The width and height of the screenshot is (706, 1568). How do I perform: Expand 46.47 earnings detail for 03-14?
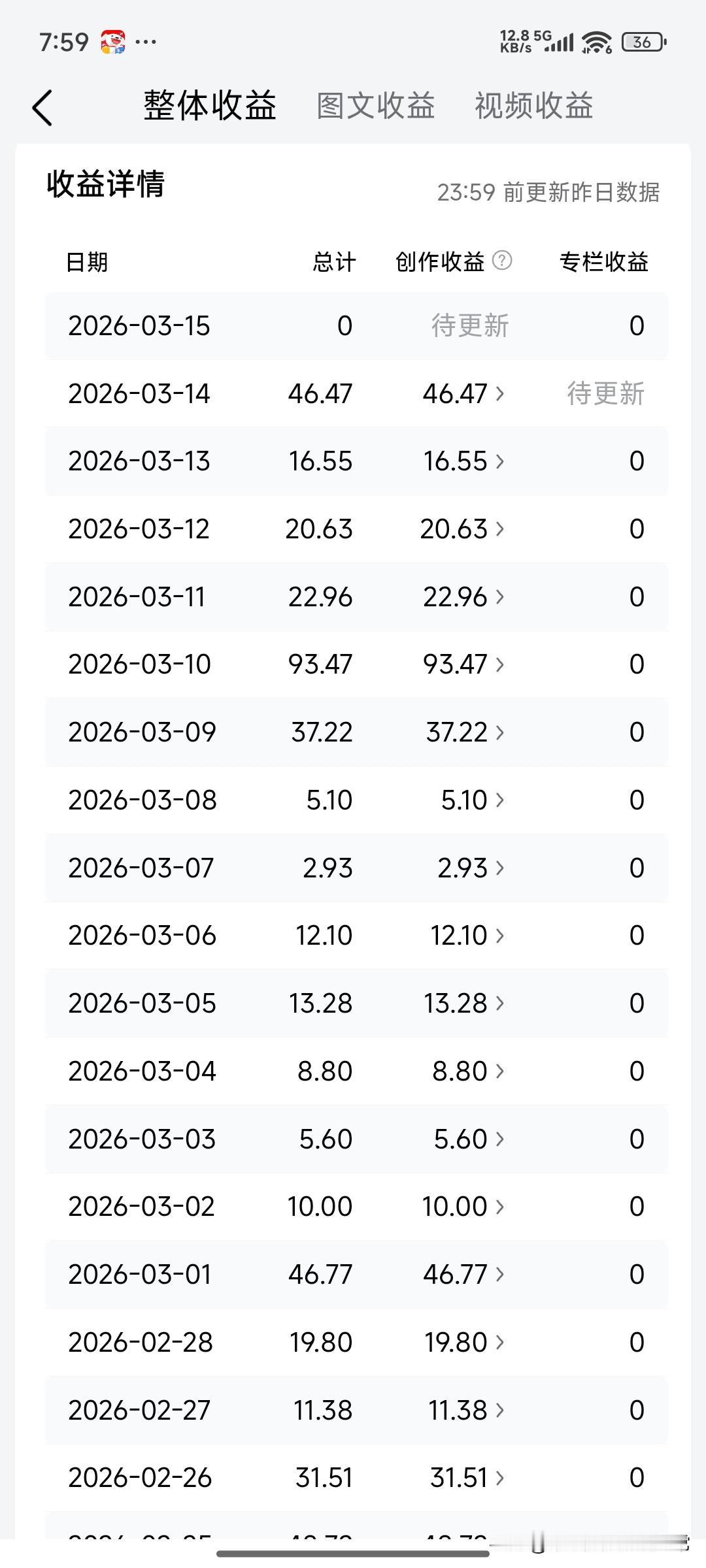click(x=463, y=393)
